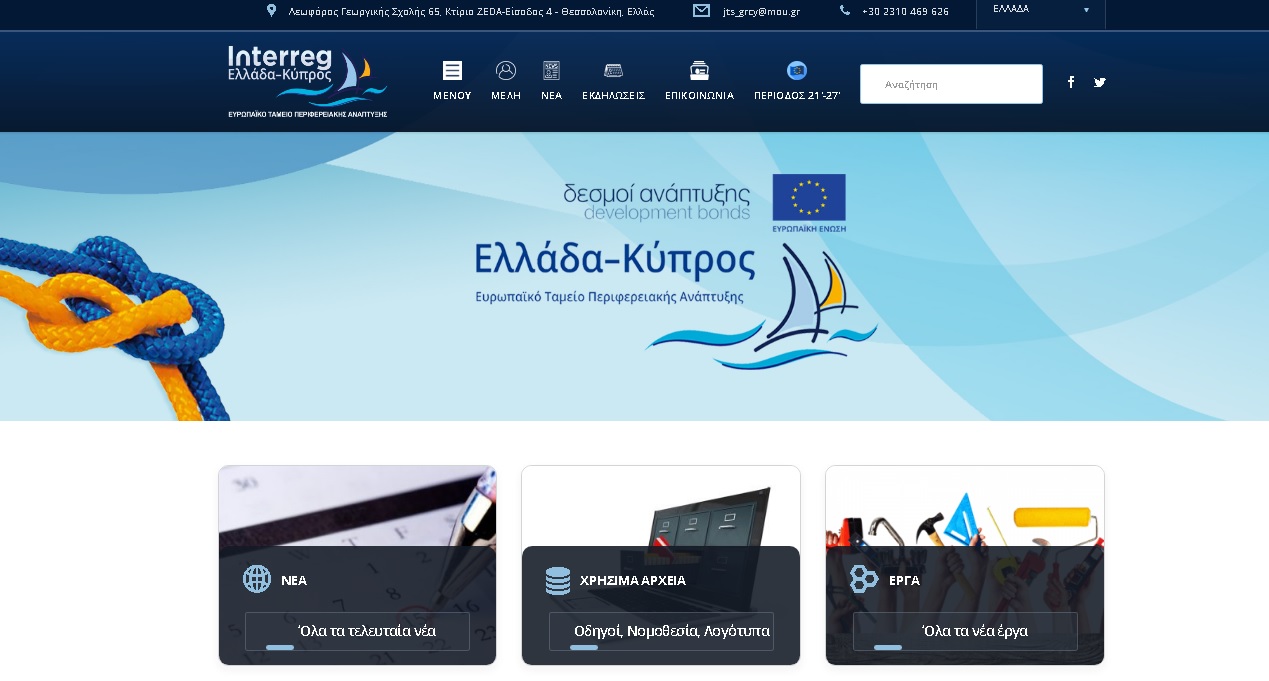Focus the Αναζήτηση search field

point(951,84)
